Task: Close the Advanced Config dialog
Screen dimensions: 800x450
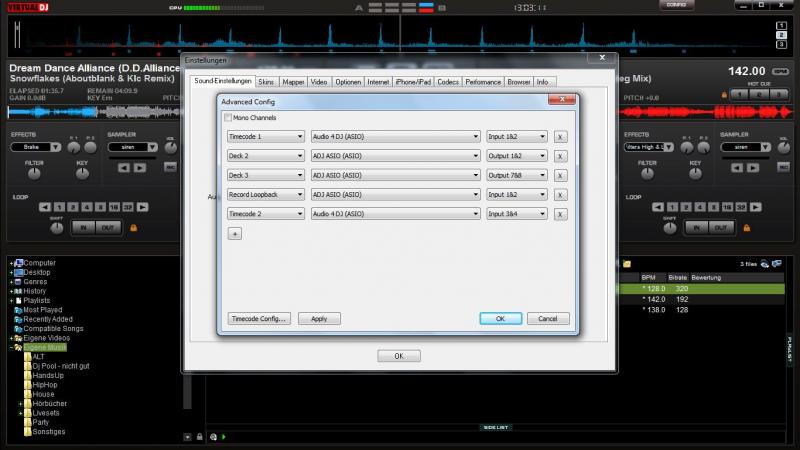Action: click(562, 99)
